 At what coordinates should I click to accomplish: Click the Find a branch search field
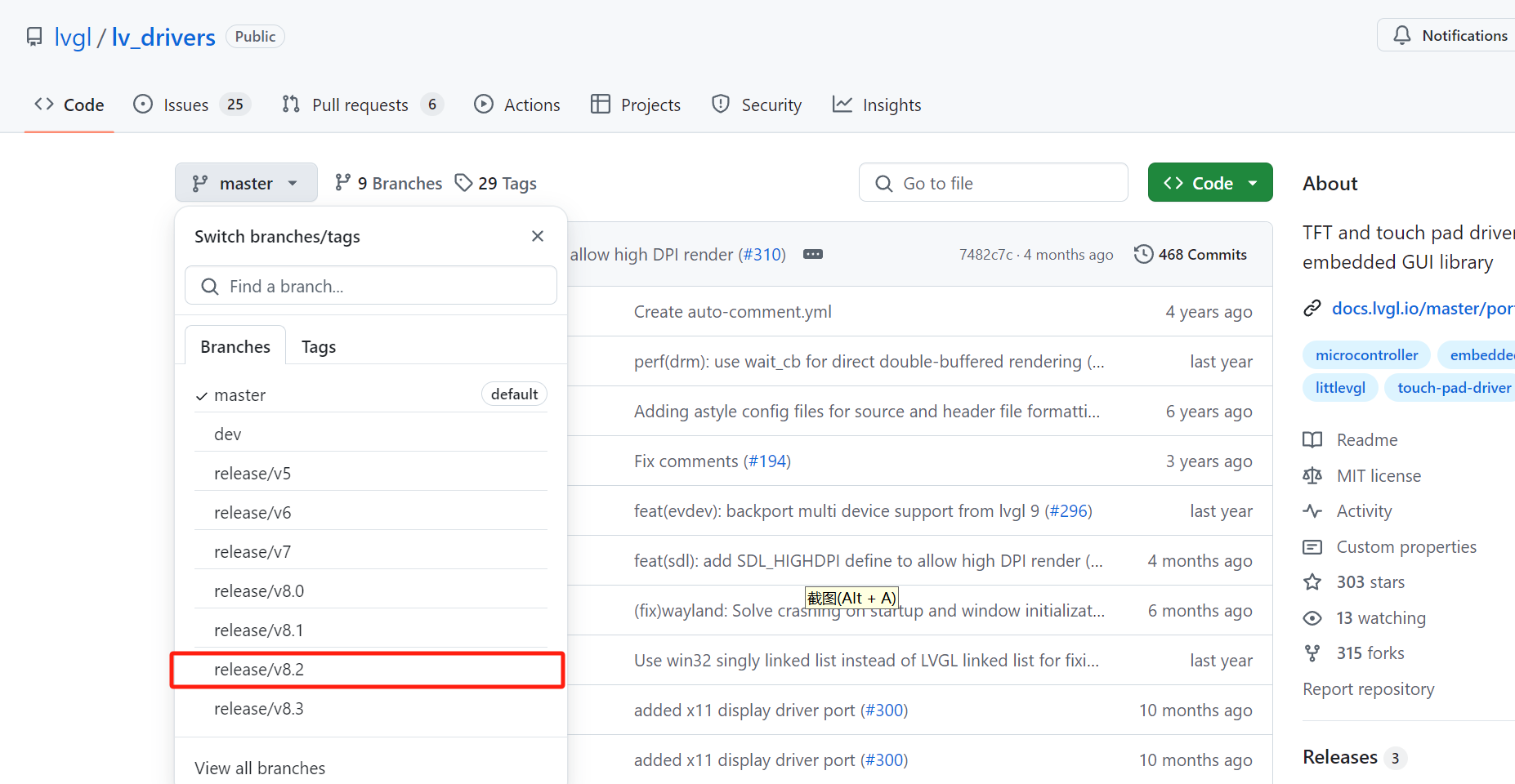coord(371,286)
